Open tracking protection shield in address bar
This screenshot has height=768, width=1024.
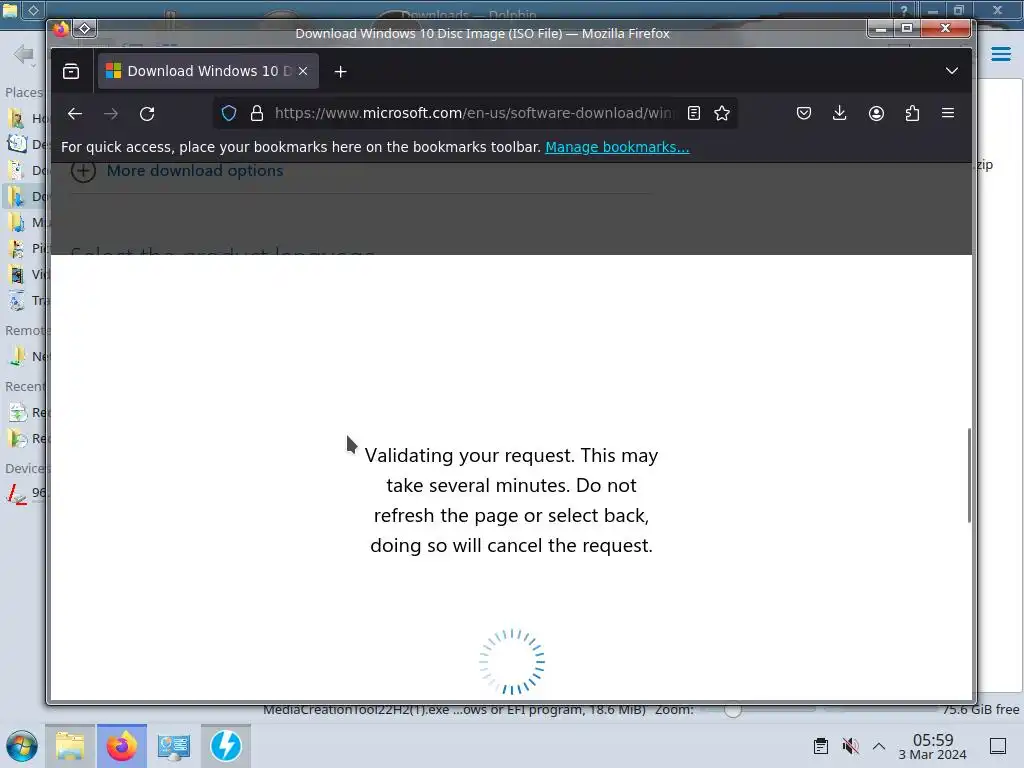[229, 113]
